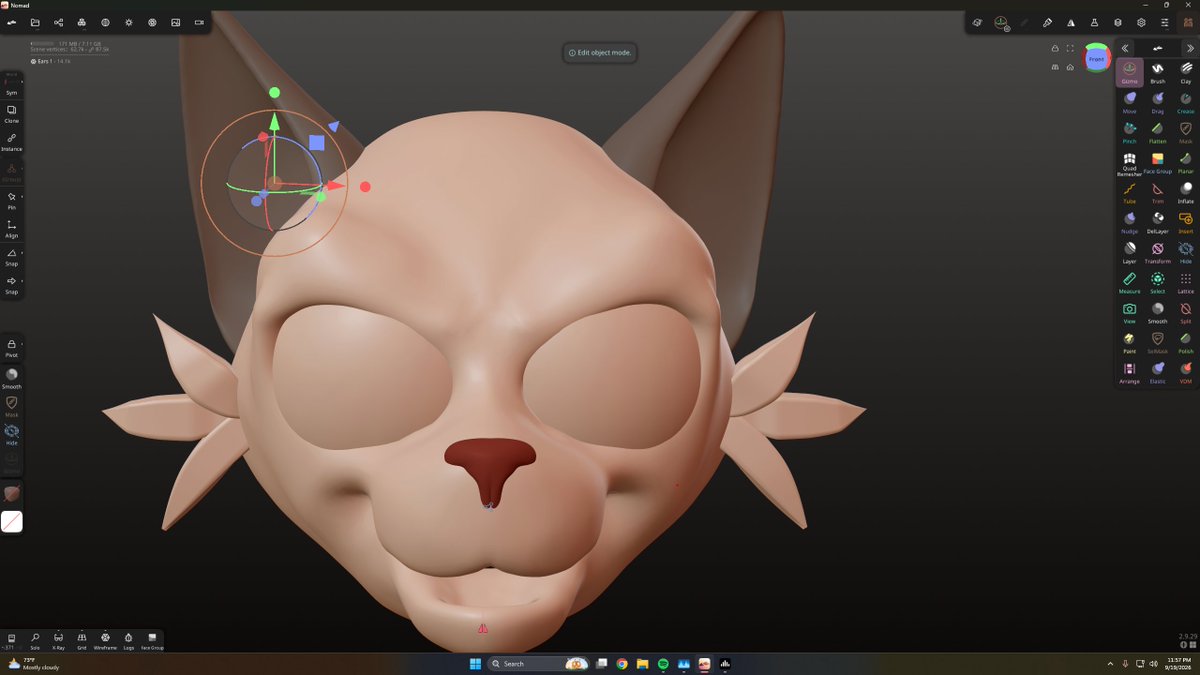Select the Pinch tool

[x=1129, y=132]
